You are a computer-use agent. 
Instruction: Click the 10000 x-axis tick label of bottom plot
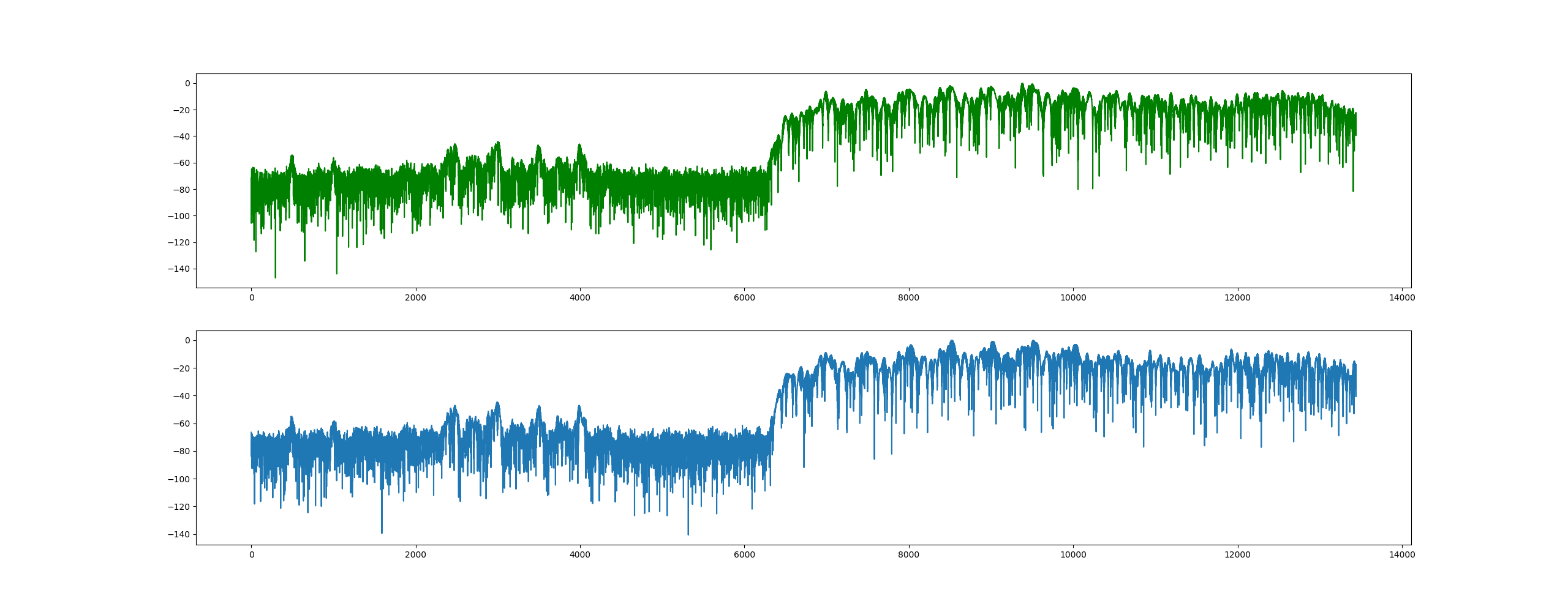(1072, 555)
